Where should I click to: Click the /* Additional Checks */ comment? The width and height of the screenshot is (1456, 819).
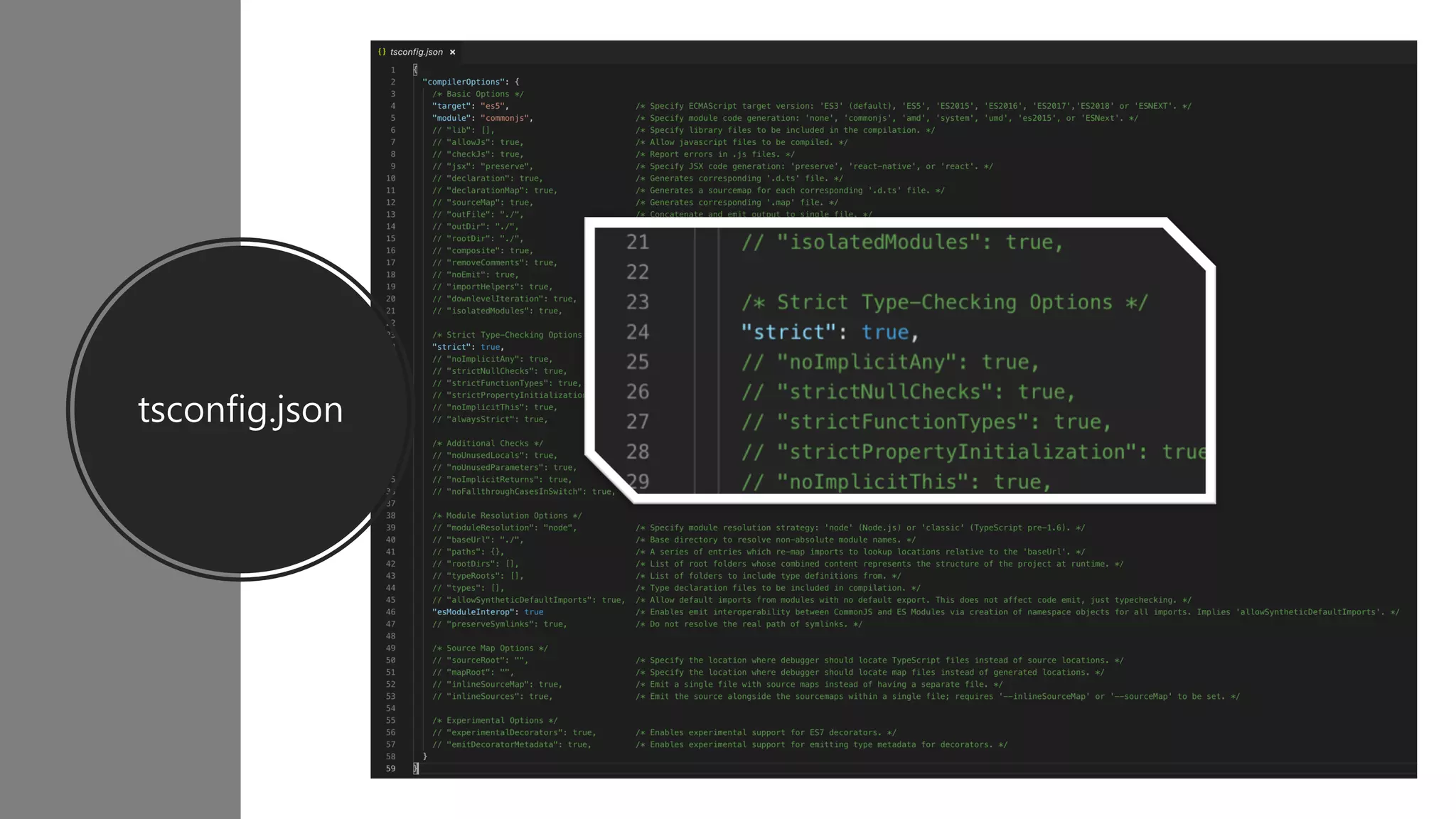pos(487,444)
